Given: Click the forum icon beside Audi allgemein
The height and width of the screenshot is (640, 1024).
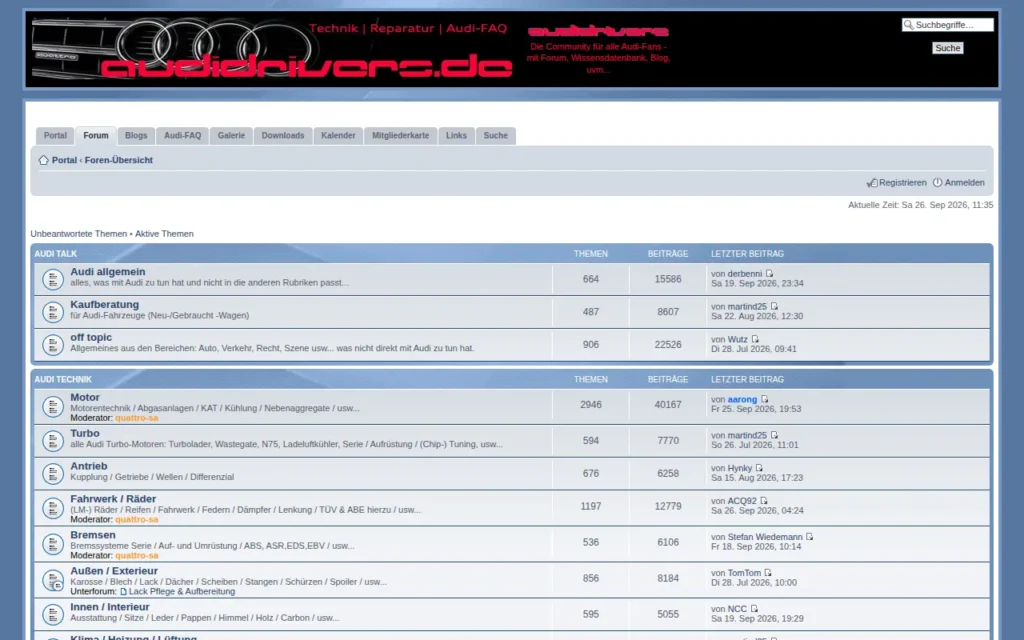Looking at the screenshot, I should coord(53,280).
